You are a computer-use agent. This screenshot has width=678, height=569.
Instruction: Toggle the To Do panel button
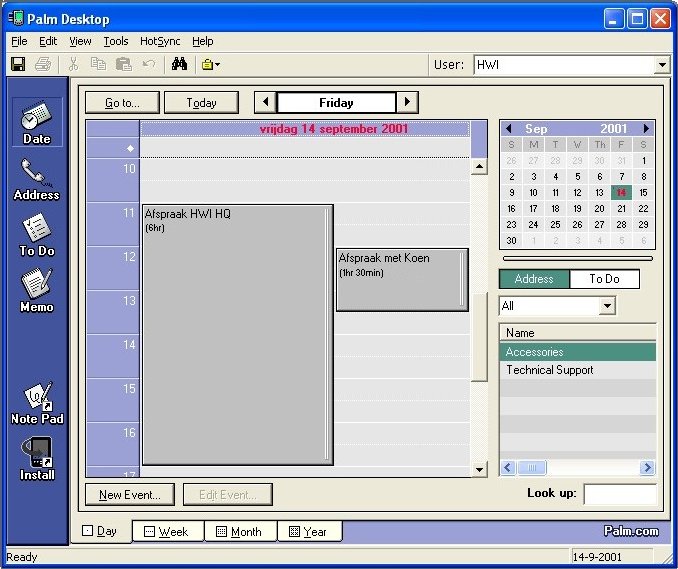point(604,279)
